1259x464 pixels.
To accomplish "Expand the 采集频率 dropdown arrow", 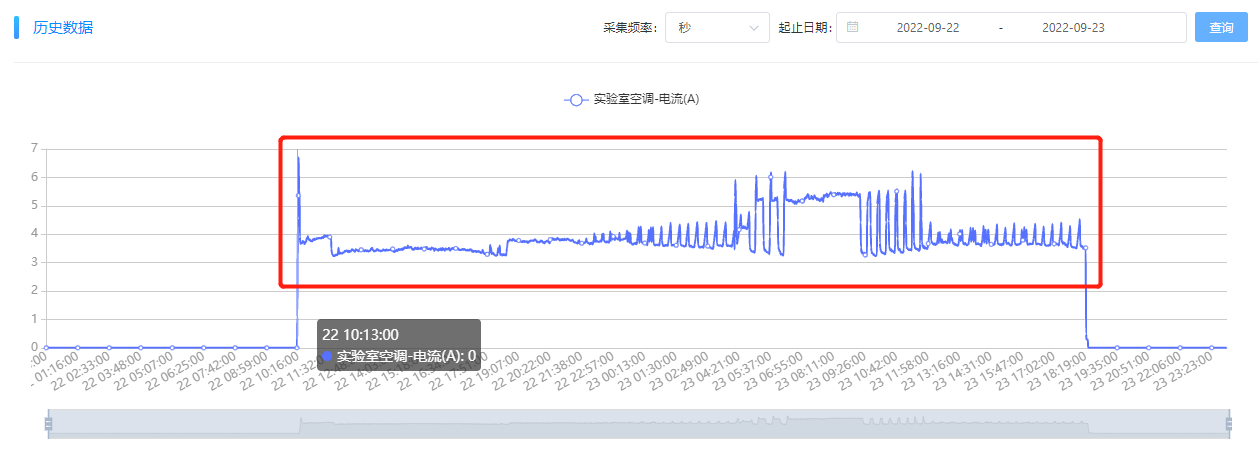I will [x=753, y=28].
